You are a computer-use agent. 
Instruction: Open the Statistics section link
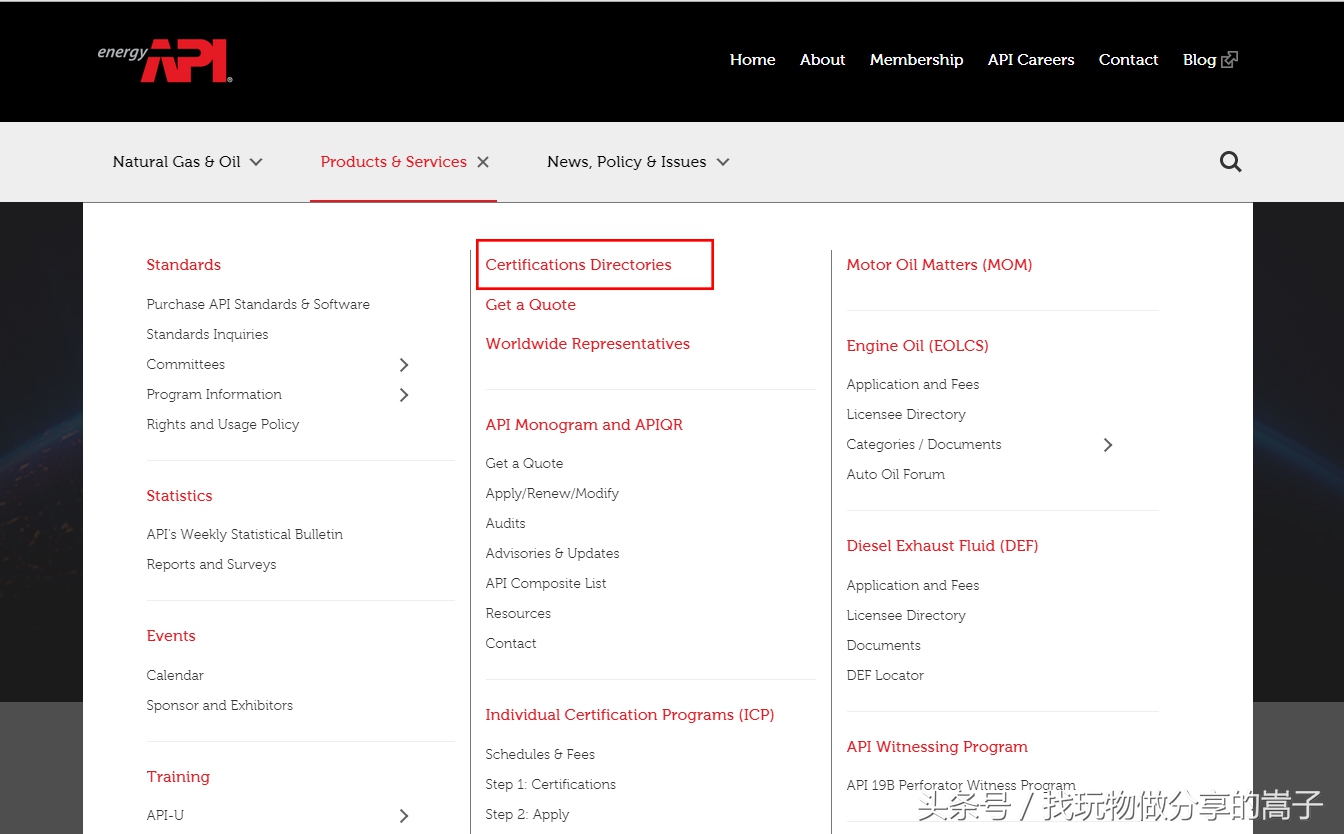pyautogui.click(x=179, y=496)
